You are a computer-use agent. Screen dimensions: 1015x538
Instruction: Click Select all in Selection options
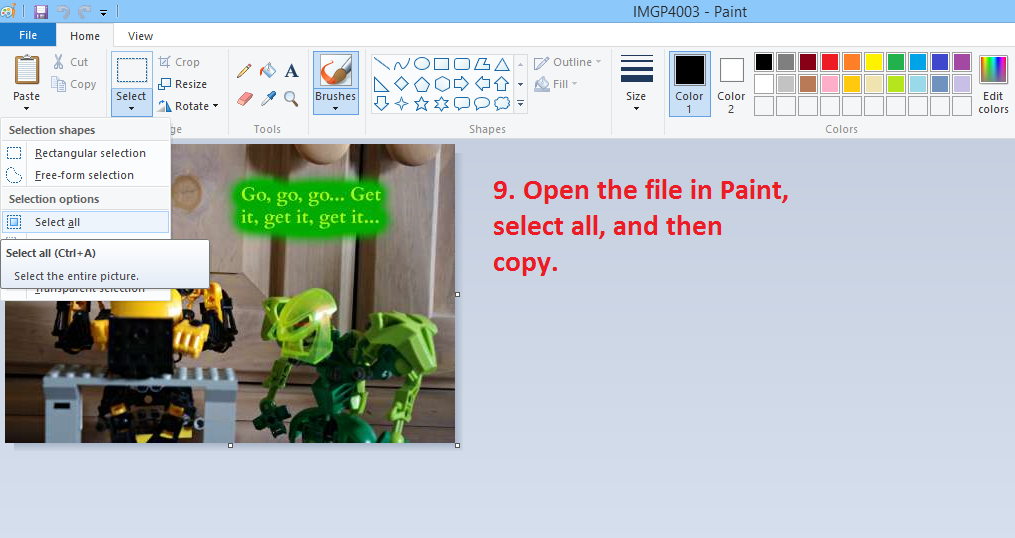click(85, 222)
